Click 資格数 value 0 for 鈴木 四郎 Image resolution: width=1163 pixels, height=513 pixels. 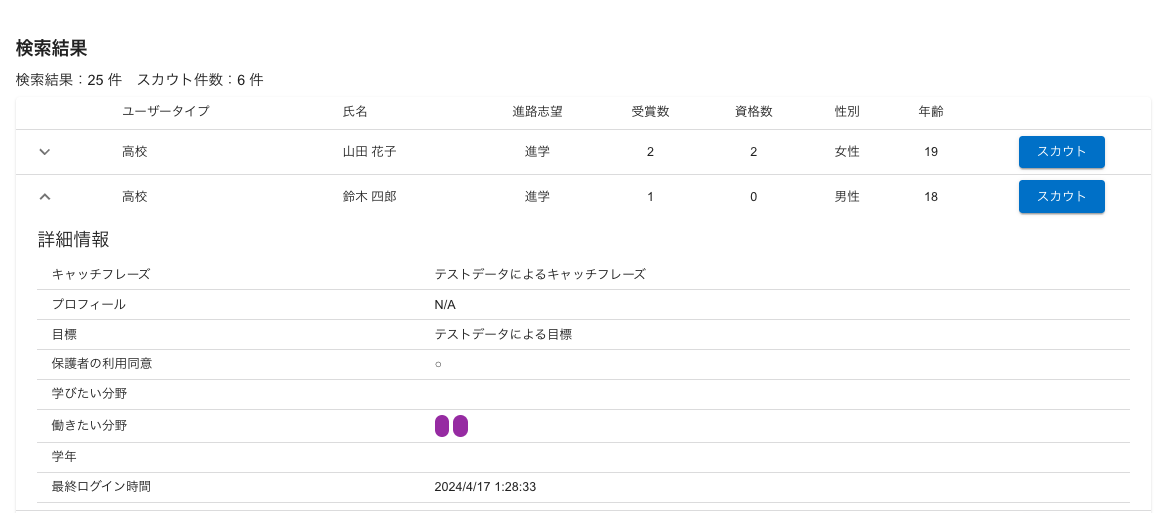754,196
